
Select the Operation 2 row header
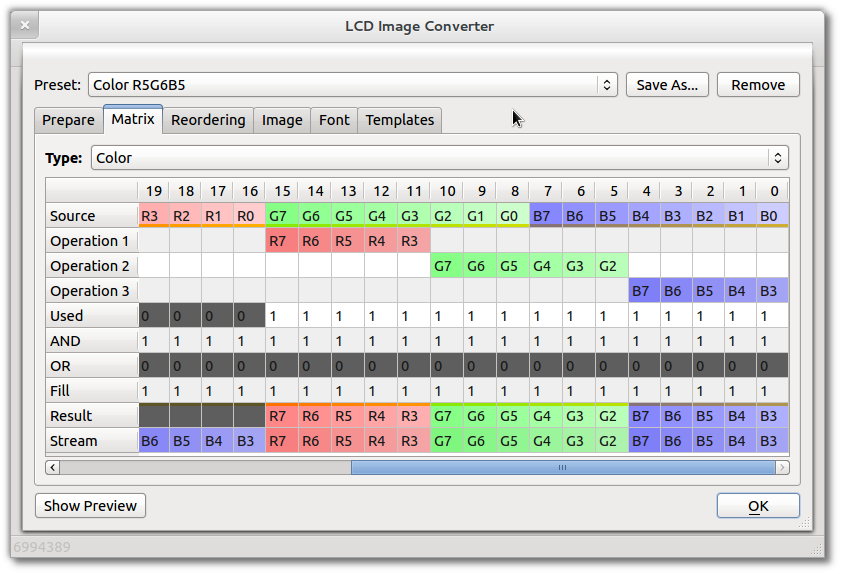click(91, 266)
